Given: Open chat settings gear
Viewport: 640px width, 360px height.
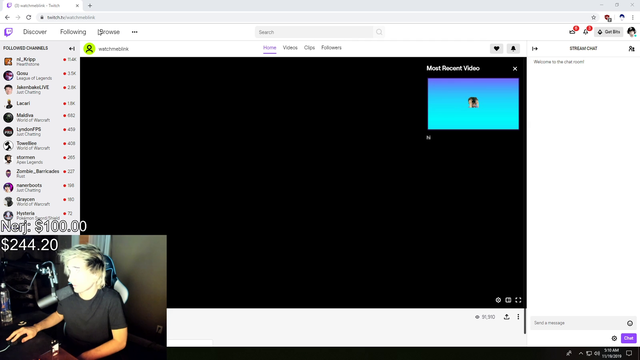Looking at the screenshot, I should point(614,338).
